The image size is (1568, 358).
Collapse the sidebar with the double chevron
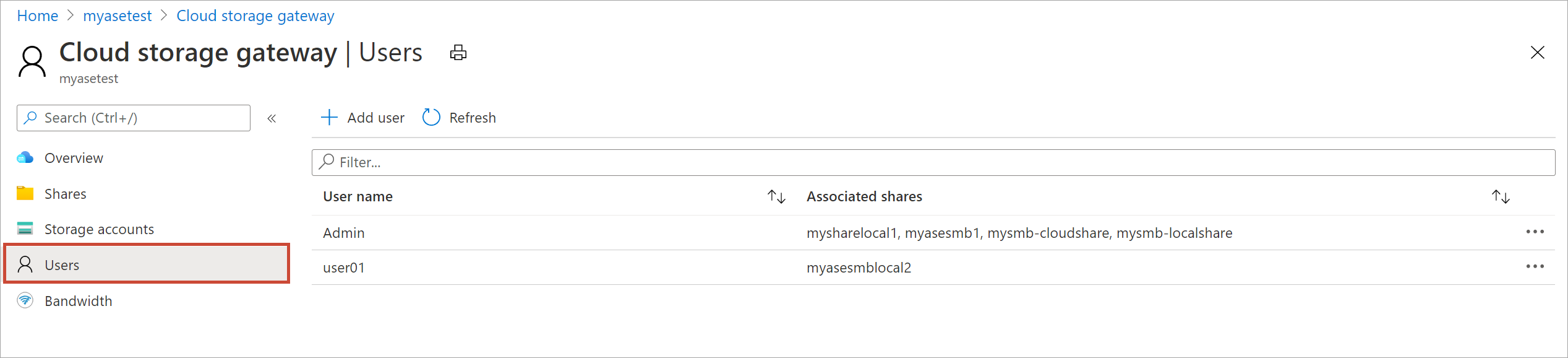pos(272,118)
